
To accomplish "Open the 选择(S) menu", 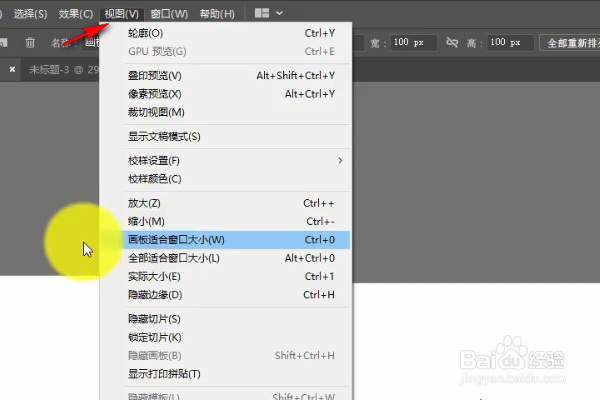I will point(31,14).
